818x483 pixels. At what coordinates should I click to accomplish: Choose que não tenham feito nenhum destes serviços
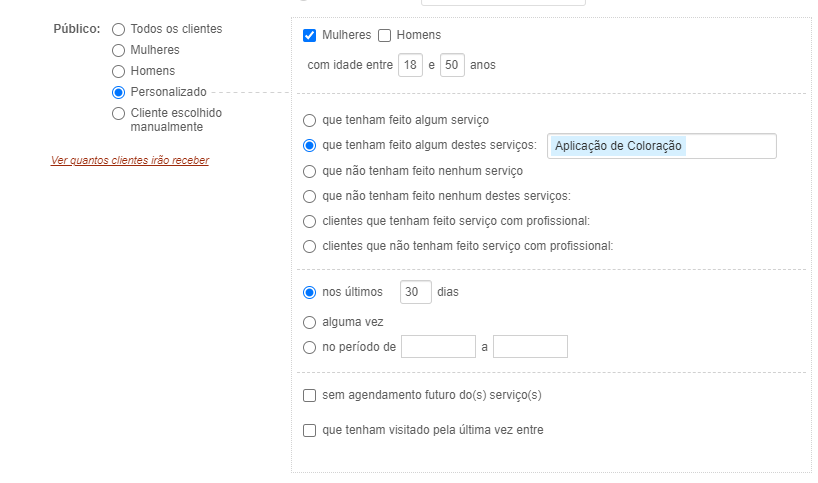tap(309, 197)
